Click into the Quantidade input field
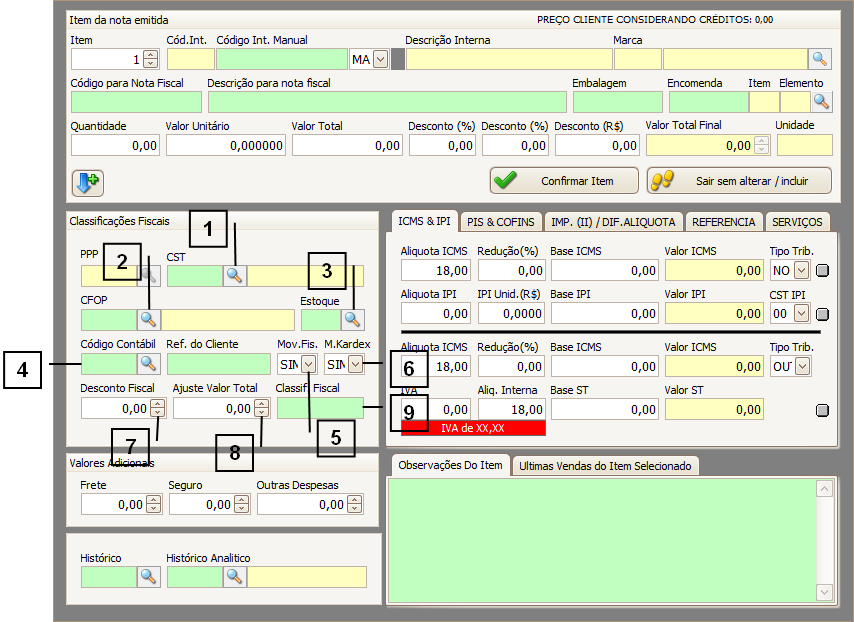Image resolution: width=854 pixels, height=622 pixels. pyautogui.click(x=115, y=145)
